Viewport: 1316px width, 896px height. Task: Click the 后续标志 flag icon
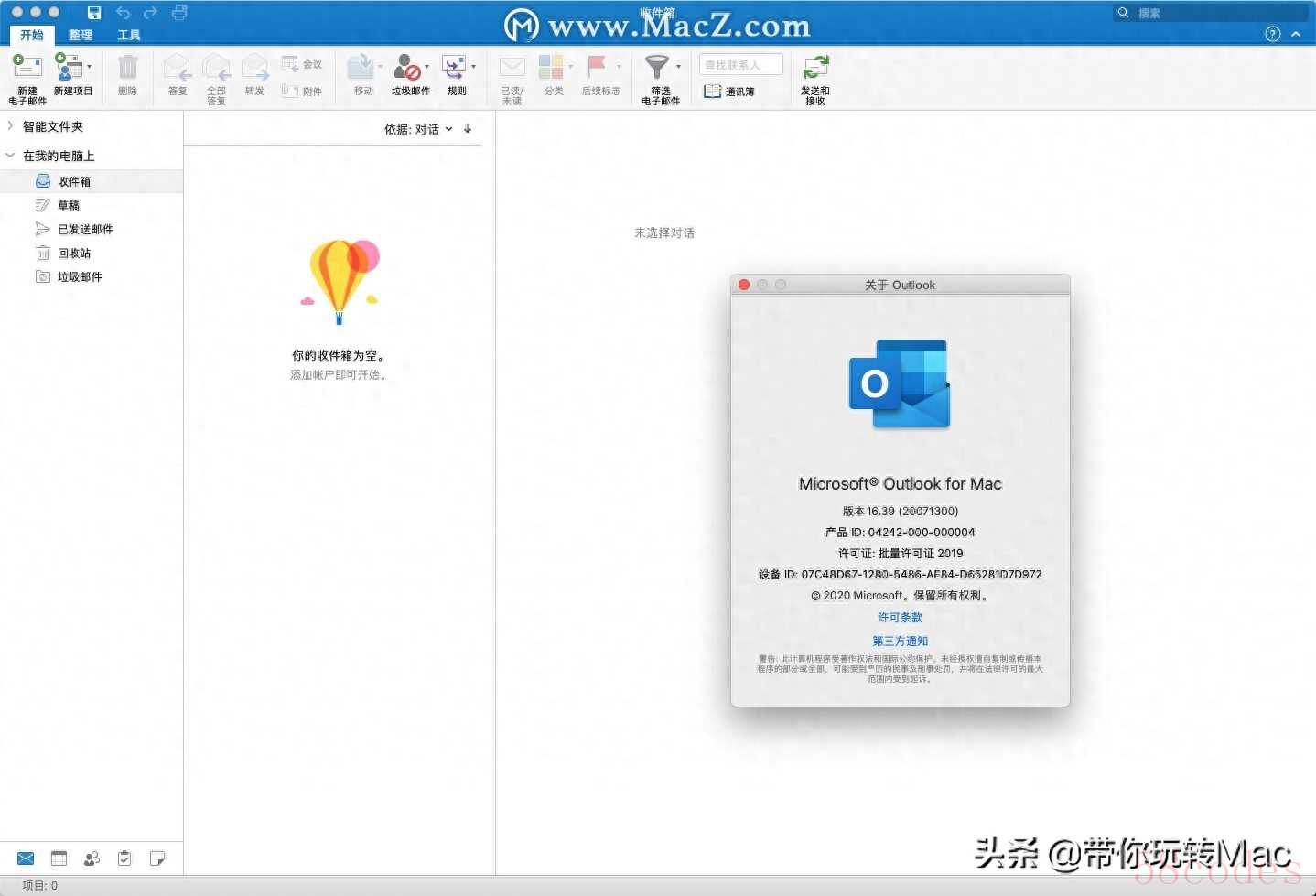[x=597, y=66]
